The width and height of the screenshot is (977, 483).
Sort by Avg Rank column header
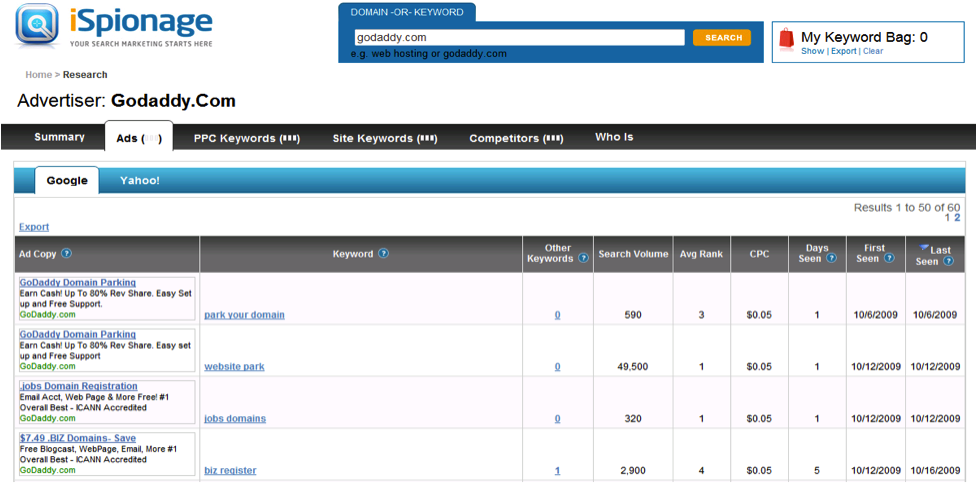(702, 254)
